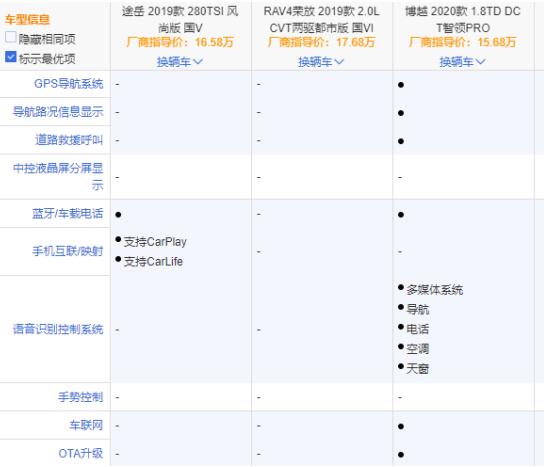Open the OTA升级 parameter link

coord(81,453)
